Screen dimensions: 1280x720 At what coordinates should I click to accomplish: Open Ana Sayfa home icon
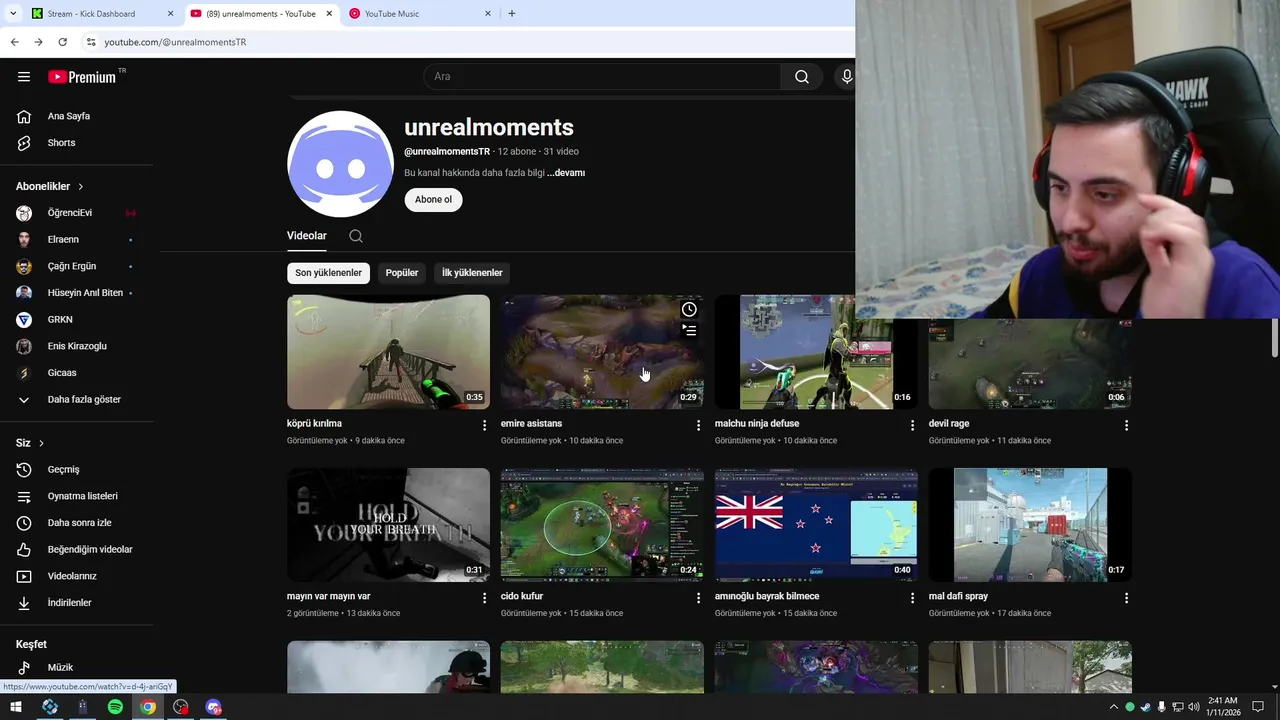coord(24,116)
